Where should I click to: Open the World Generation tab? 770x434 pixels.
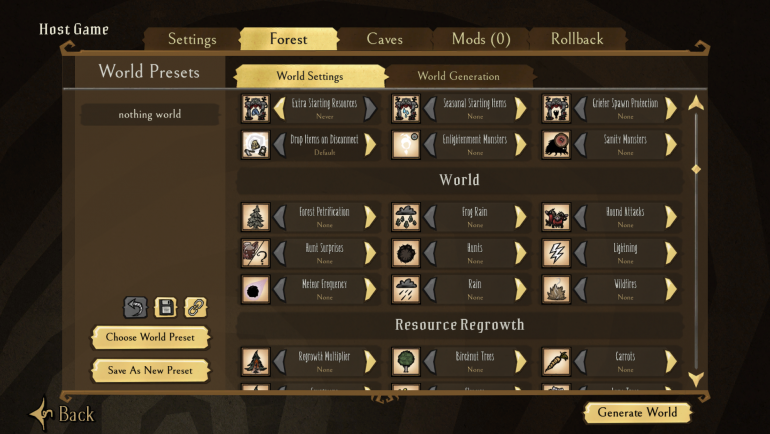coord(459,76)
